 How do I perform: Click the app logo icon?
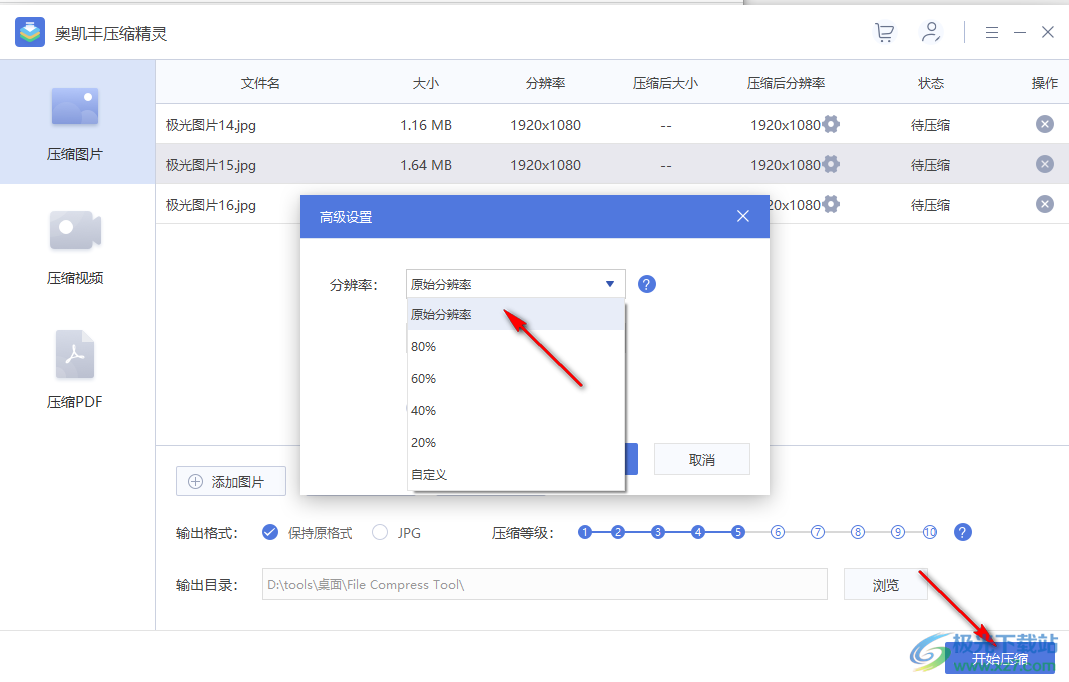coord(30,32)
